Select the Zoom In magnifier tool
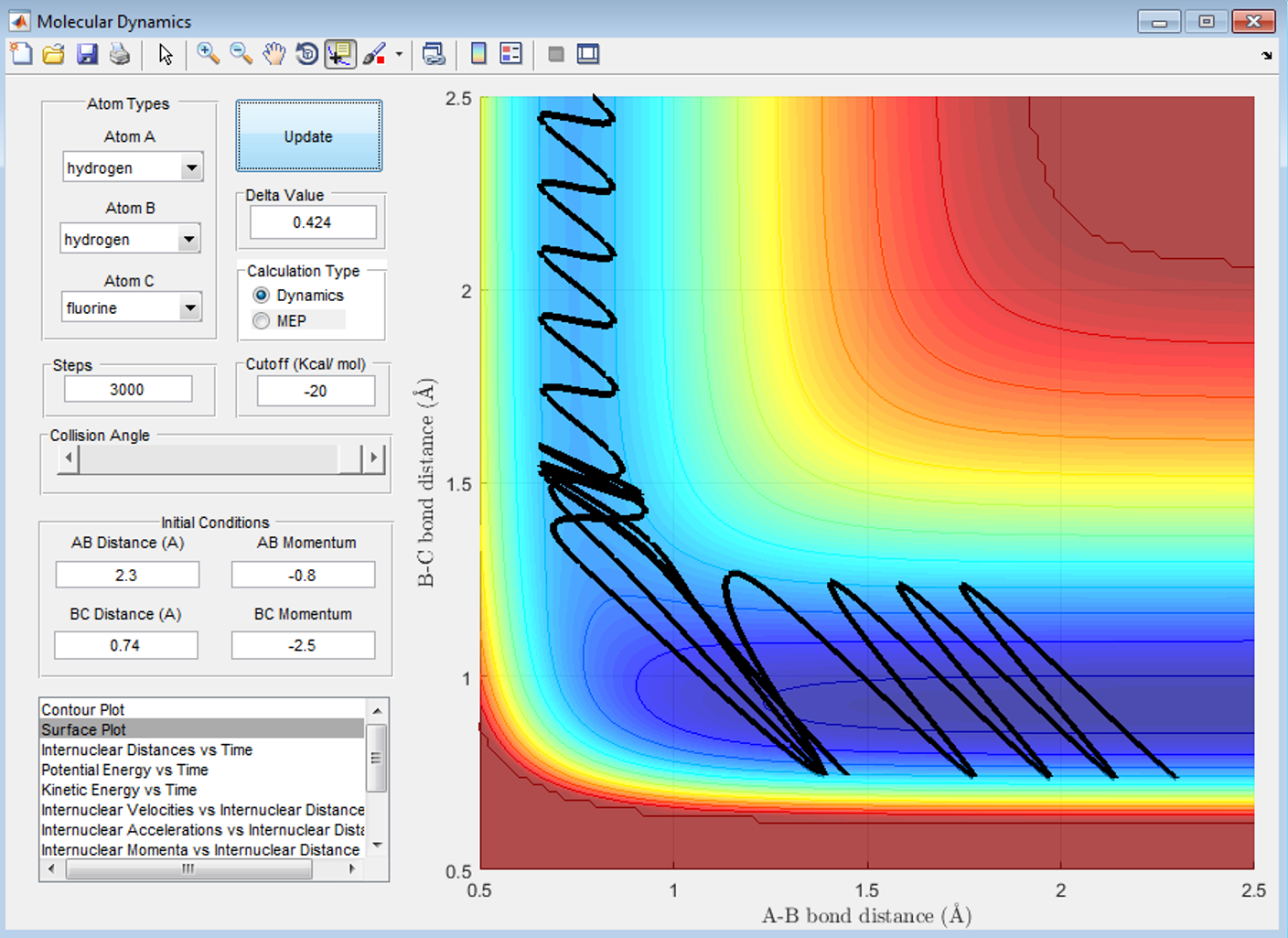Image resolution: width=1288 pixels, height=938 pixels. coord(208,55)
